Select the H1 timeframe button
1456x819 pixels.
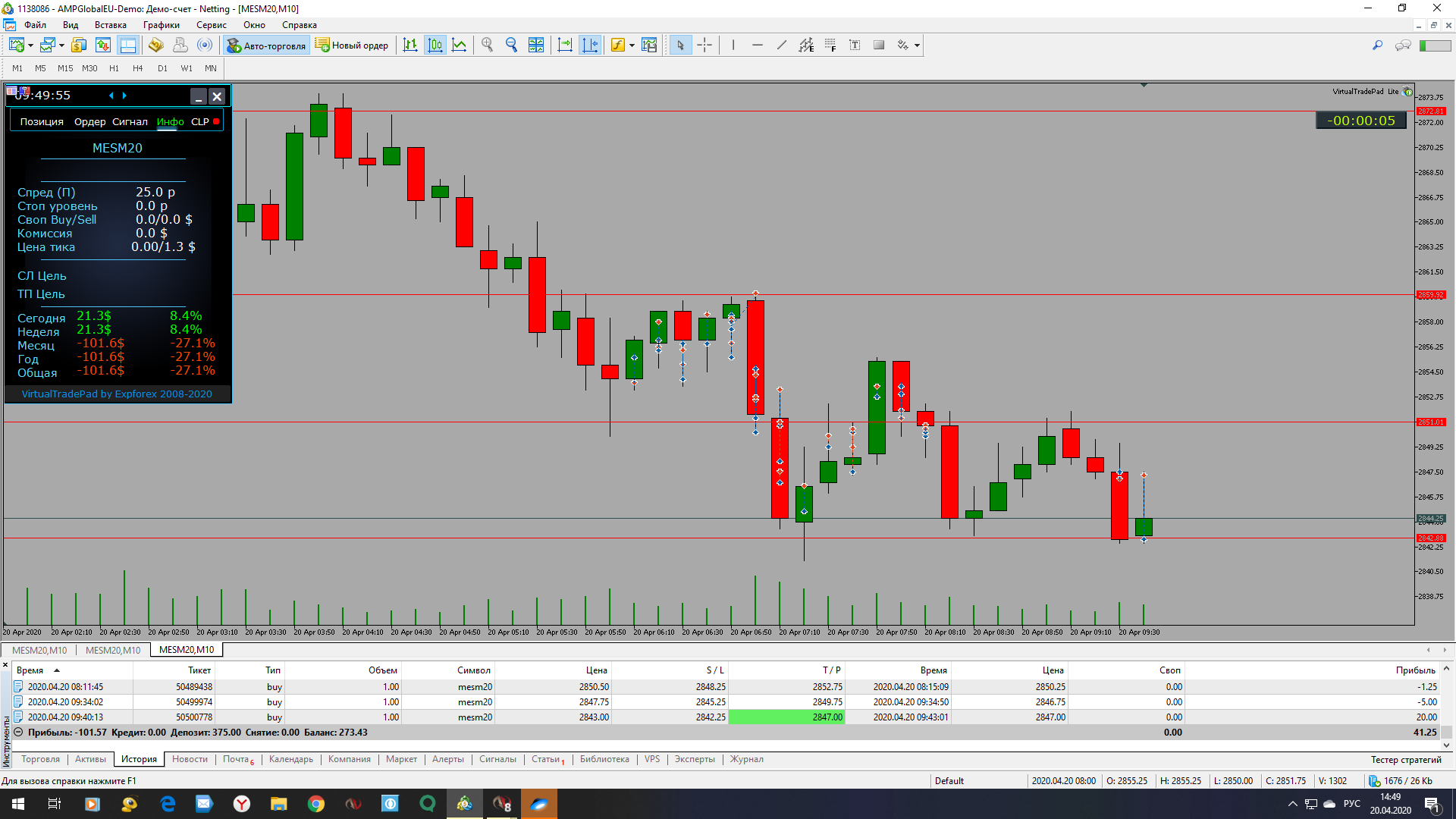tap(114, 68)
